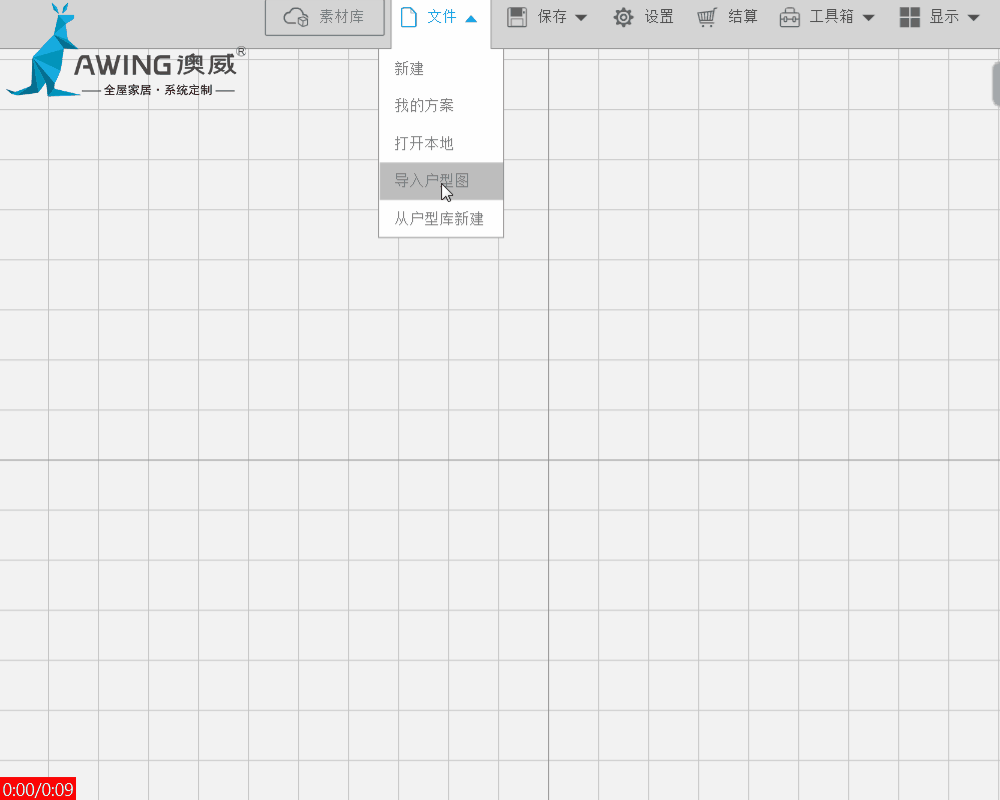1000x800 pixels.
Task: Click the 保存 floppy disk icon
Action: pyautogui.click(x=517, y=17)
